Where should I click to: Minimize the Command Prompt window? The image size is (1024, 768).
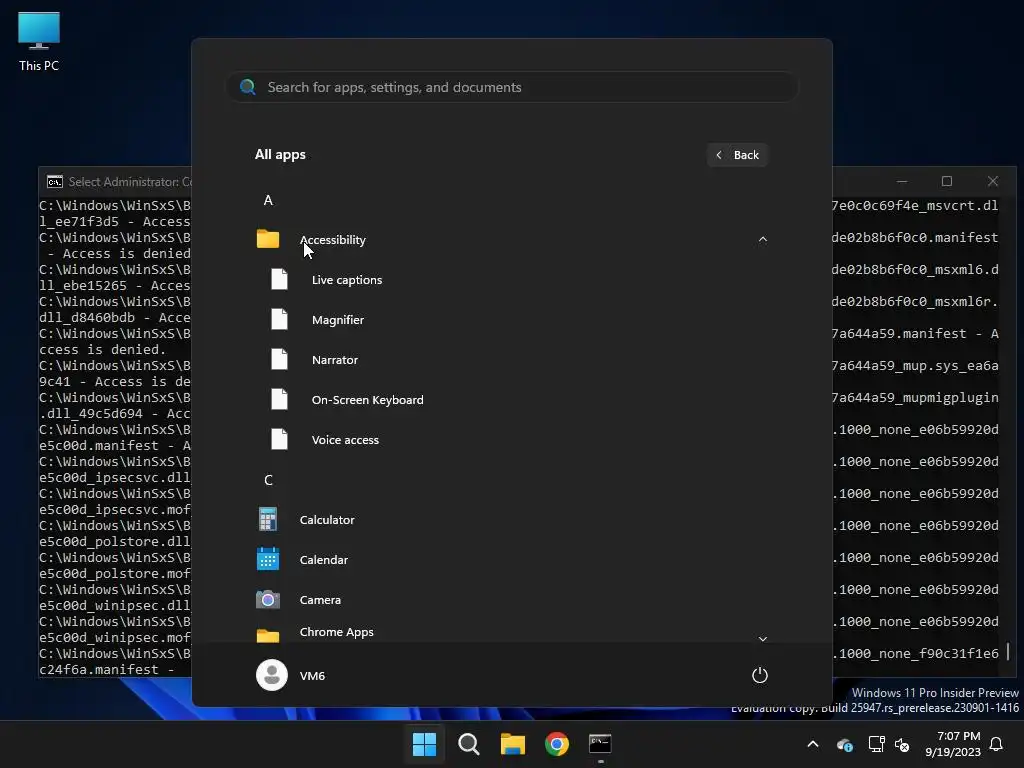[x=902, y=181]
